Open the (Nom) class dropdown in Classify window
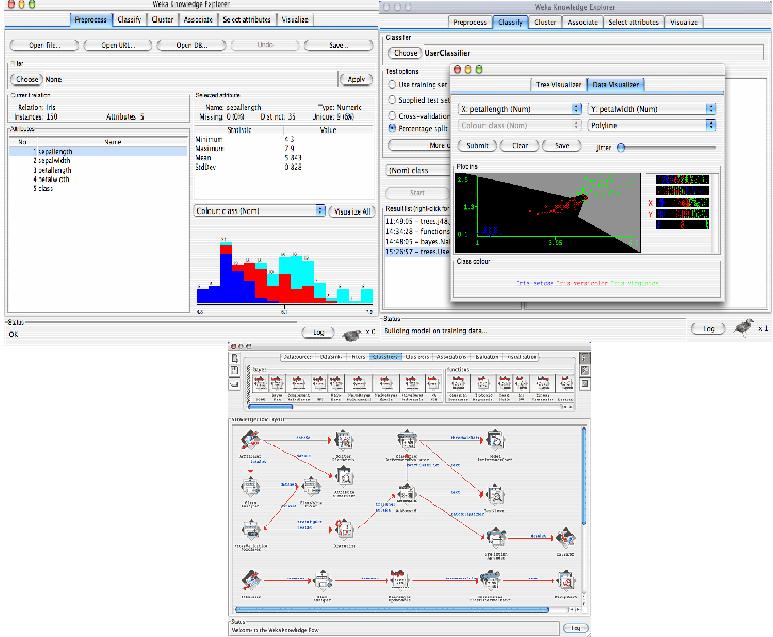 coord(418,171)
